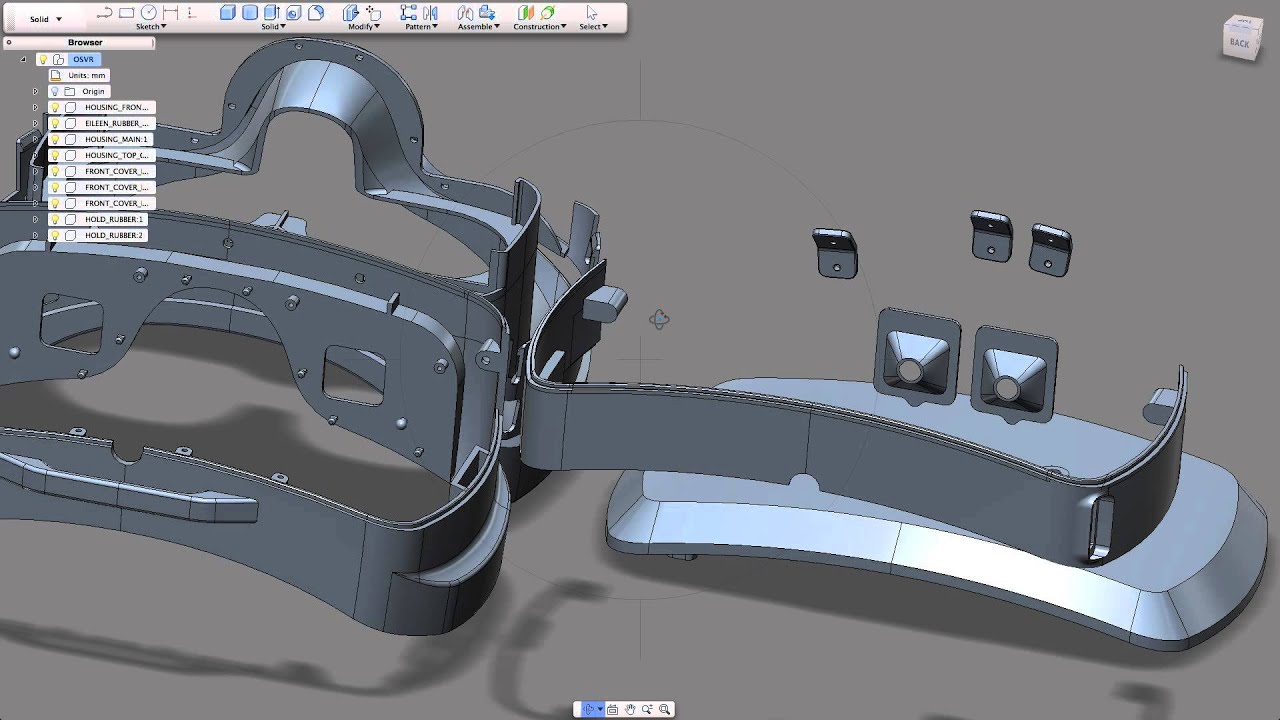Select the Rectangle sketch tool

click(x=126, y=13)
